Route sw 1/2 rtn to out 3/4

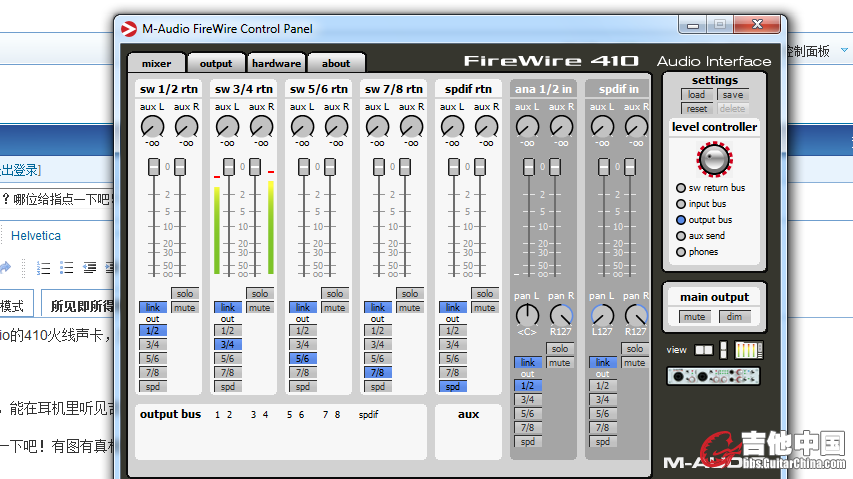tap(152, 345)
